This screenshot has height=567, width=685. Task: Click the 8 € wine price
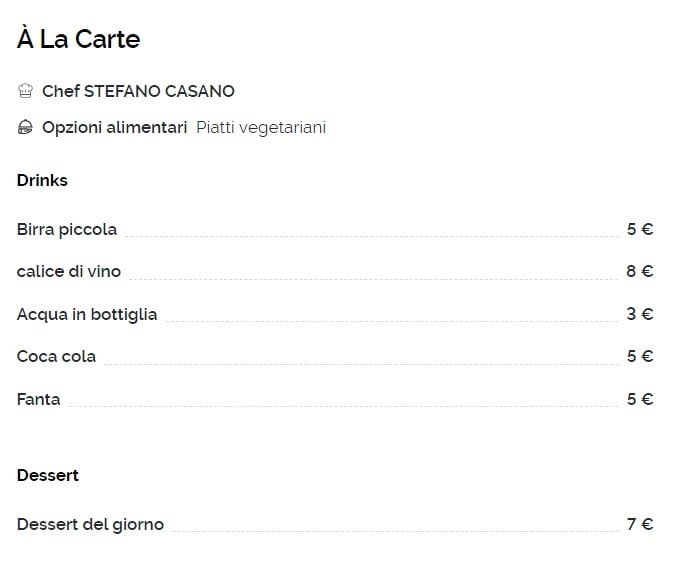coord(640,271)
